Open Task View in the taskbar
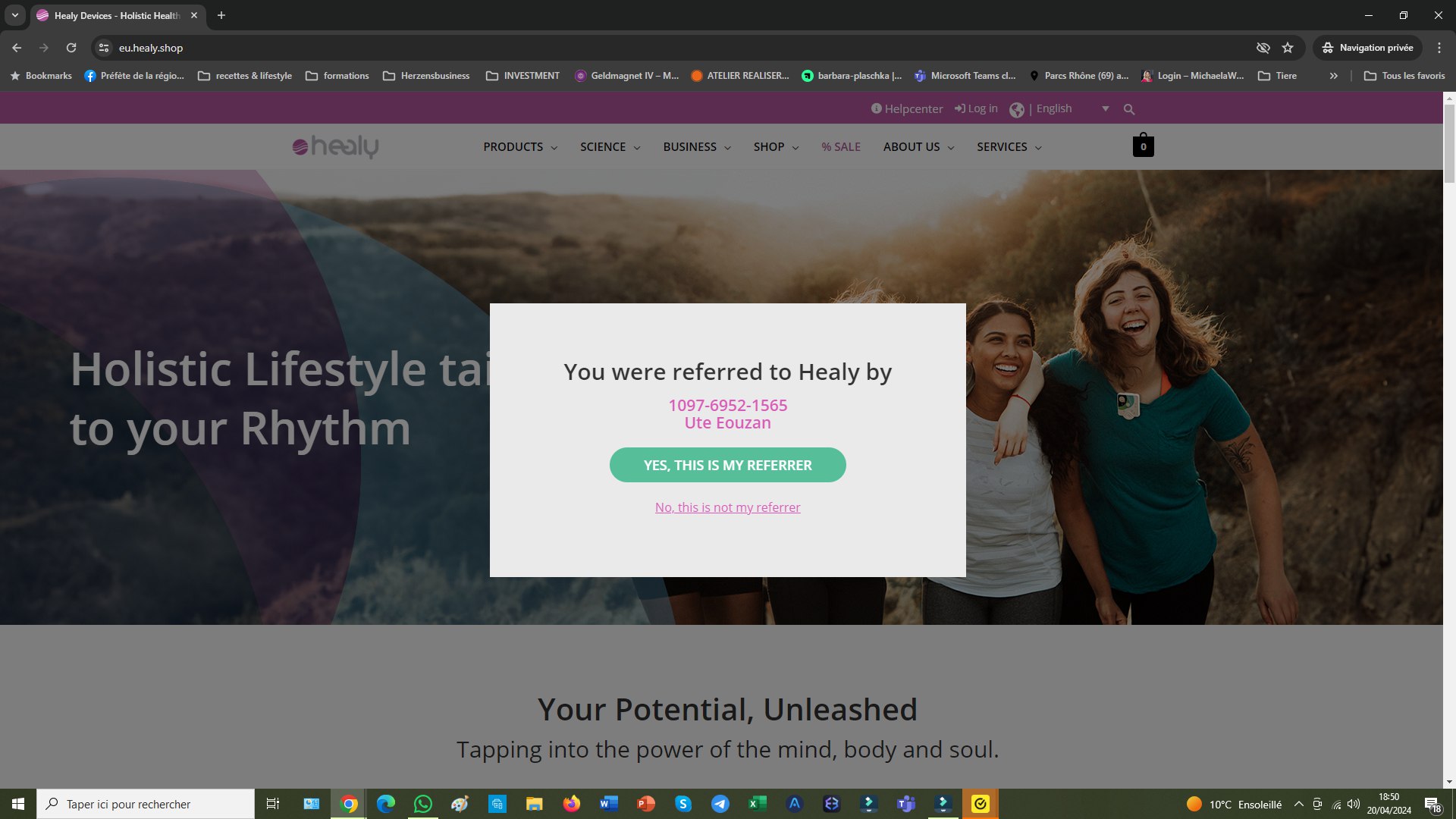Screen dimensions: 1456x819 point(273,804)
